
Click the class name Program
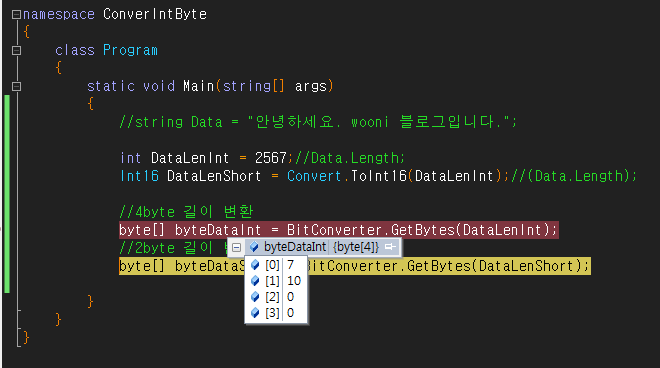coord(130,50)
